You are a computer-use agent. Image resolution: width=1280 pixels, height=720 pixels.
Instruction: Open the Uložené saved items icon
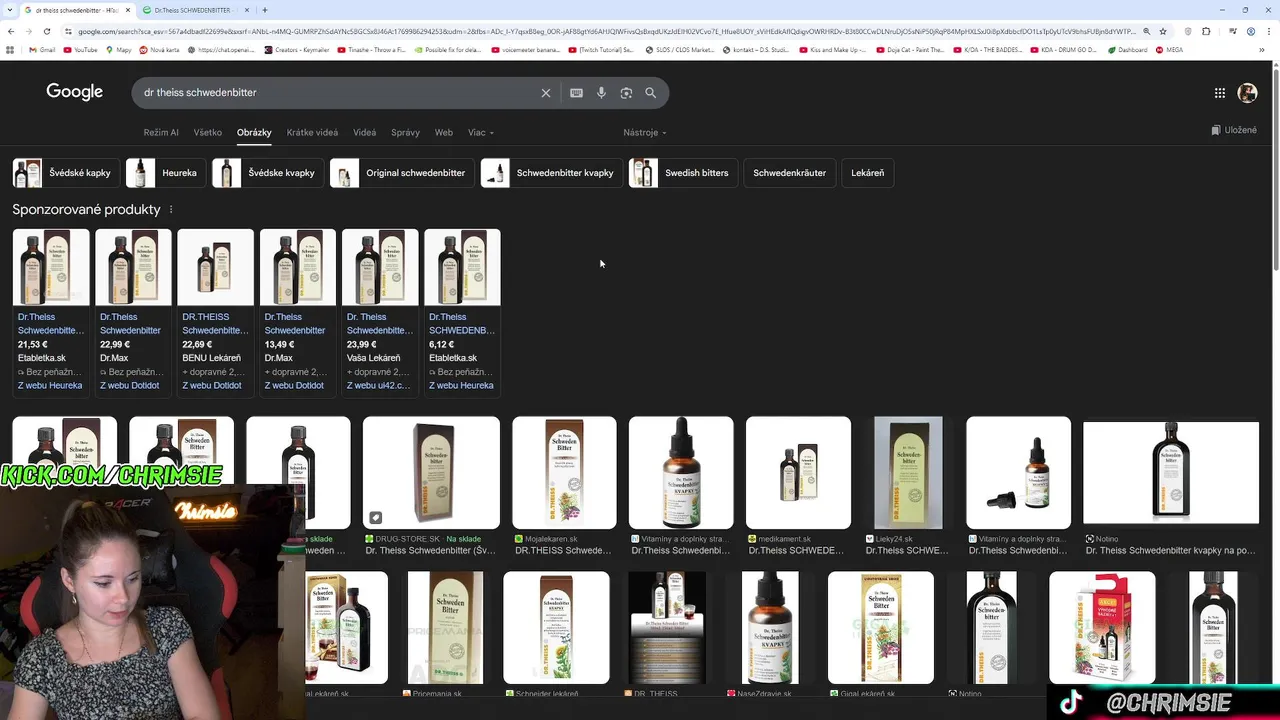pyautogui.click(x=1234, y=130)
